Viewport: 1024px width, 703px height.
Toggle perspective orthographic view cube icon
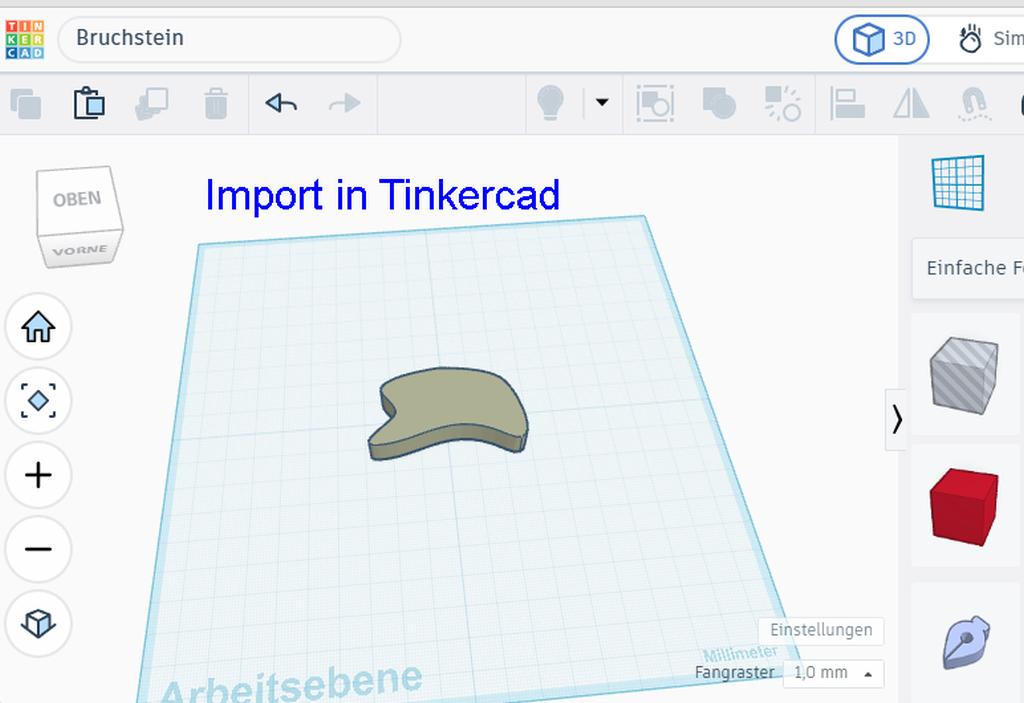39,623
